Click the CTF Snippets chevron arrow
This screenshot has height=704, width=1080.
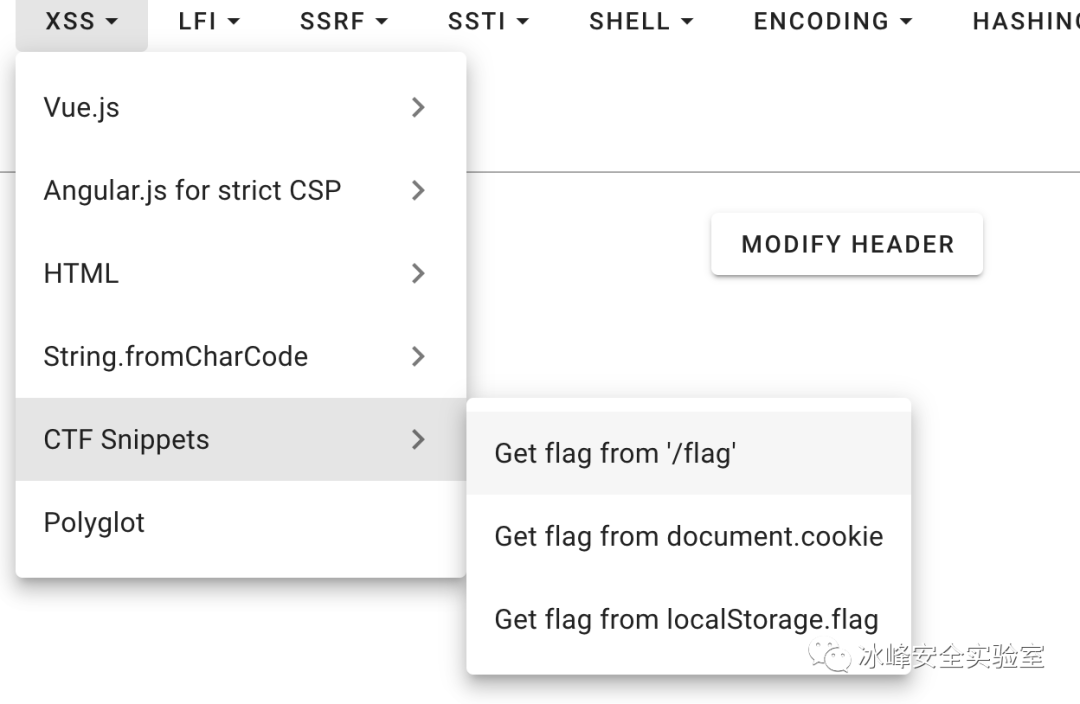tap(418, 439)
